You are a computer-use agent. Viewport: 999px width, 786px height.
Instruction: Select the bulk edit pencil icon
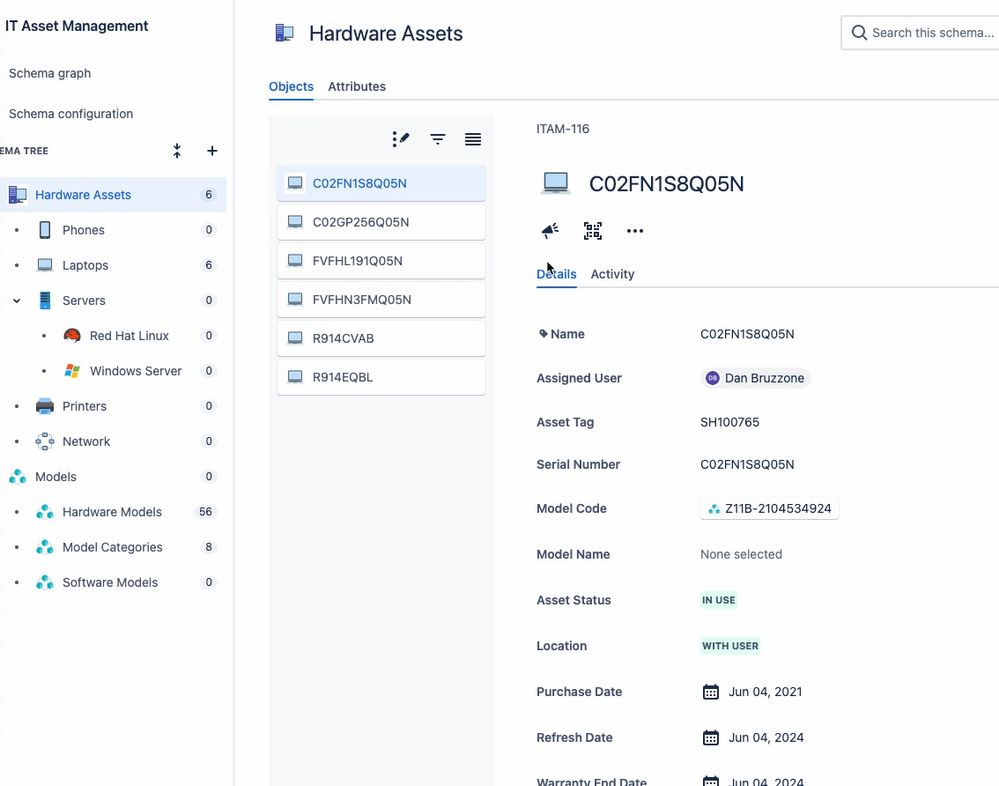(401, 139)
